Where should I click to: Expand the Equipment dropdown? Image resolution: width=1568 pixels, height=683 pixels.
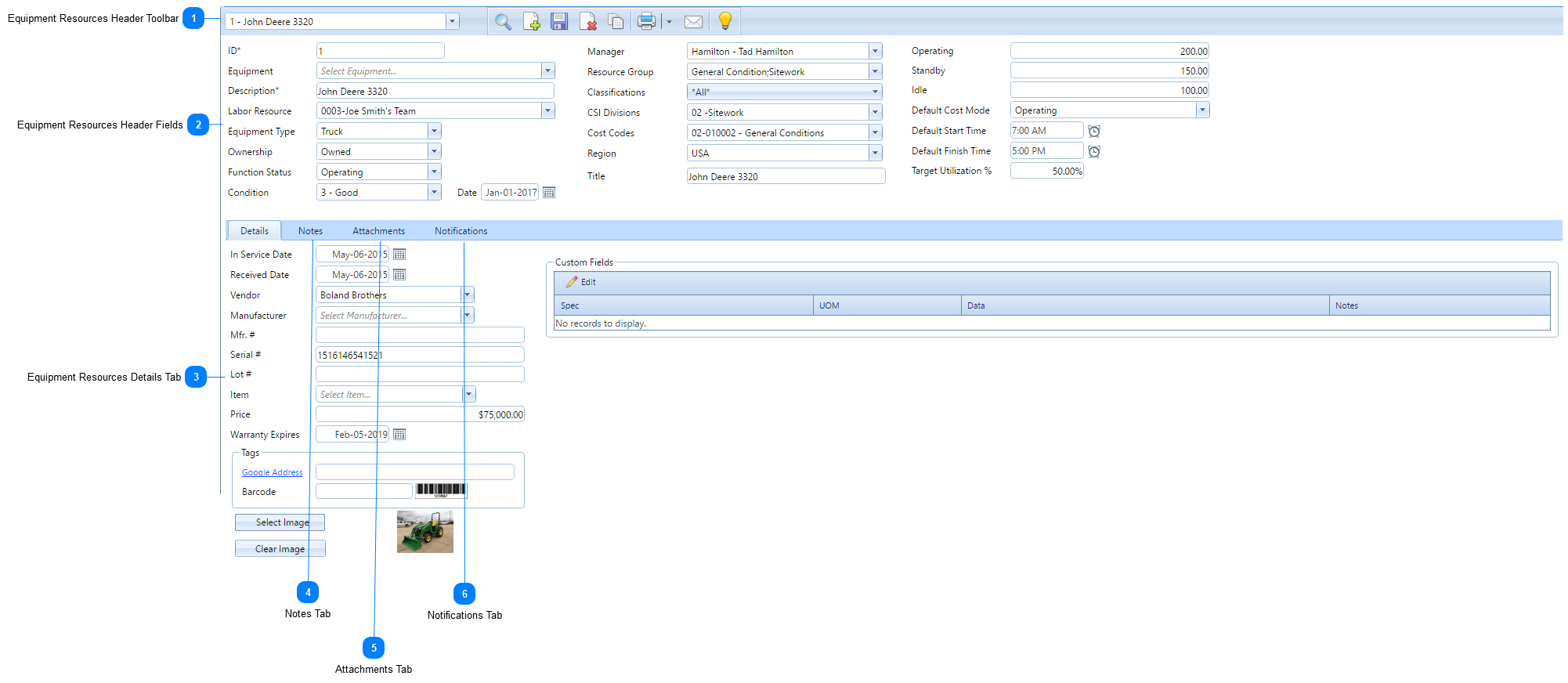[x=548, y=71]
